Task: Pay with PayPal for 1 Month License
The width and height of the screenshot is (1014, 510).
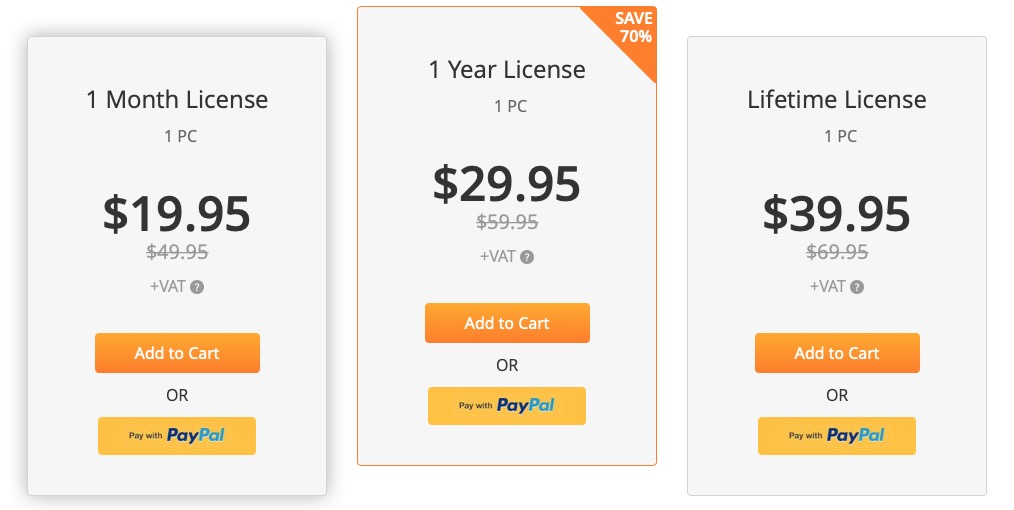Action: coord(177,436)
